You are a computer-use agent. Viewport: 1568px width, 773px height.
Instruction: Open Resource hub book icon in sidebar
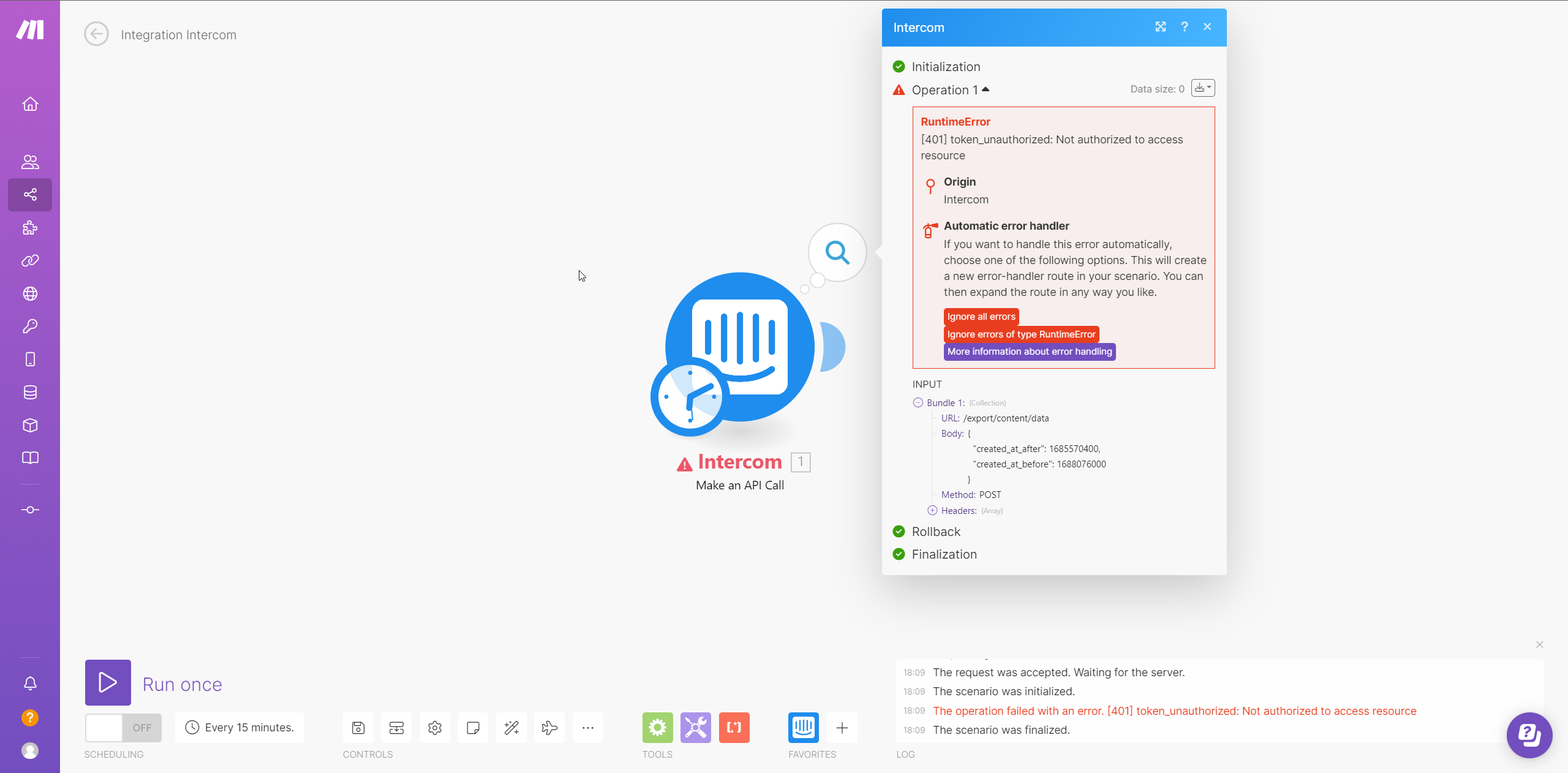(30, 458)
